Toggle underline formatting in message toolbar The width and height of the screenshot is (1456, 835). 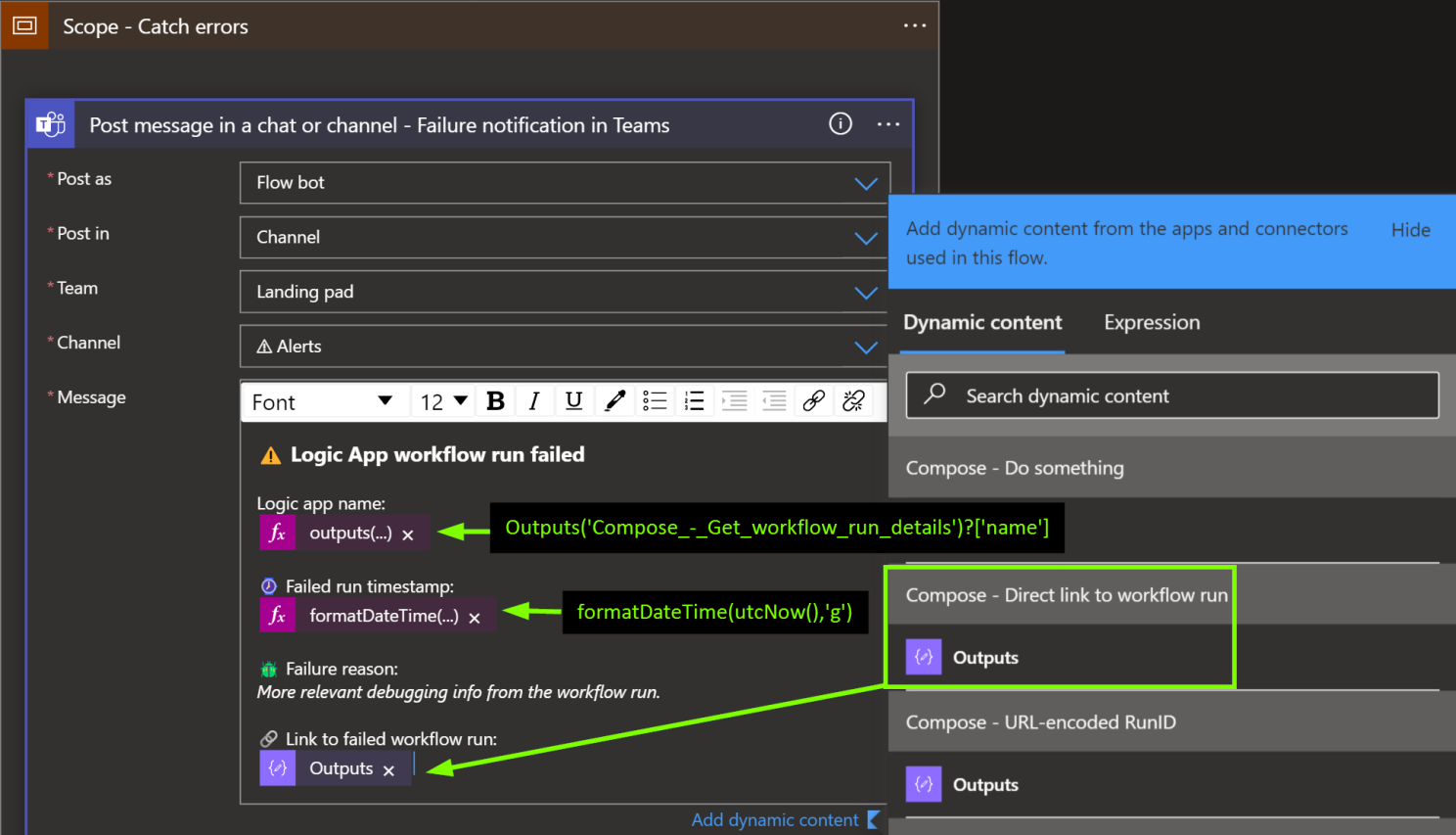[x=574, y=401]
